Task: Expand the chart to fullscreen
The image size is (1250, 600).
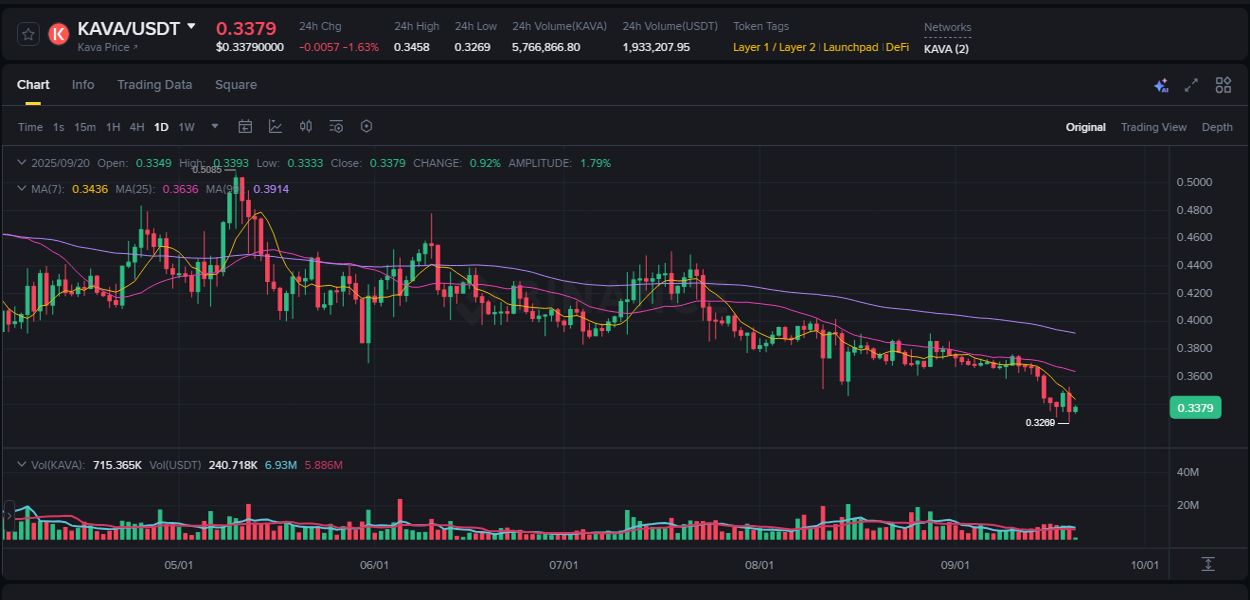Action: [1190, 86]
